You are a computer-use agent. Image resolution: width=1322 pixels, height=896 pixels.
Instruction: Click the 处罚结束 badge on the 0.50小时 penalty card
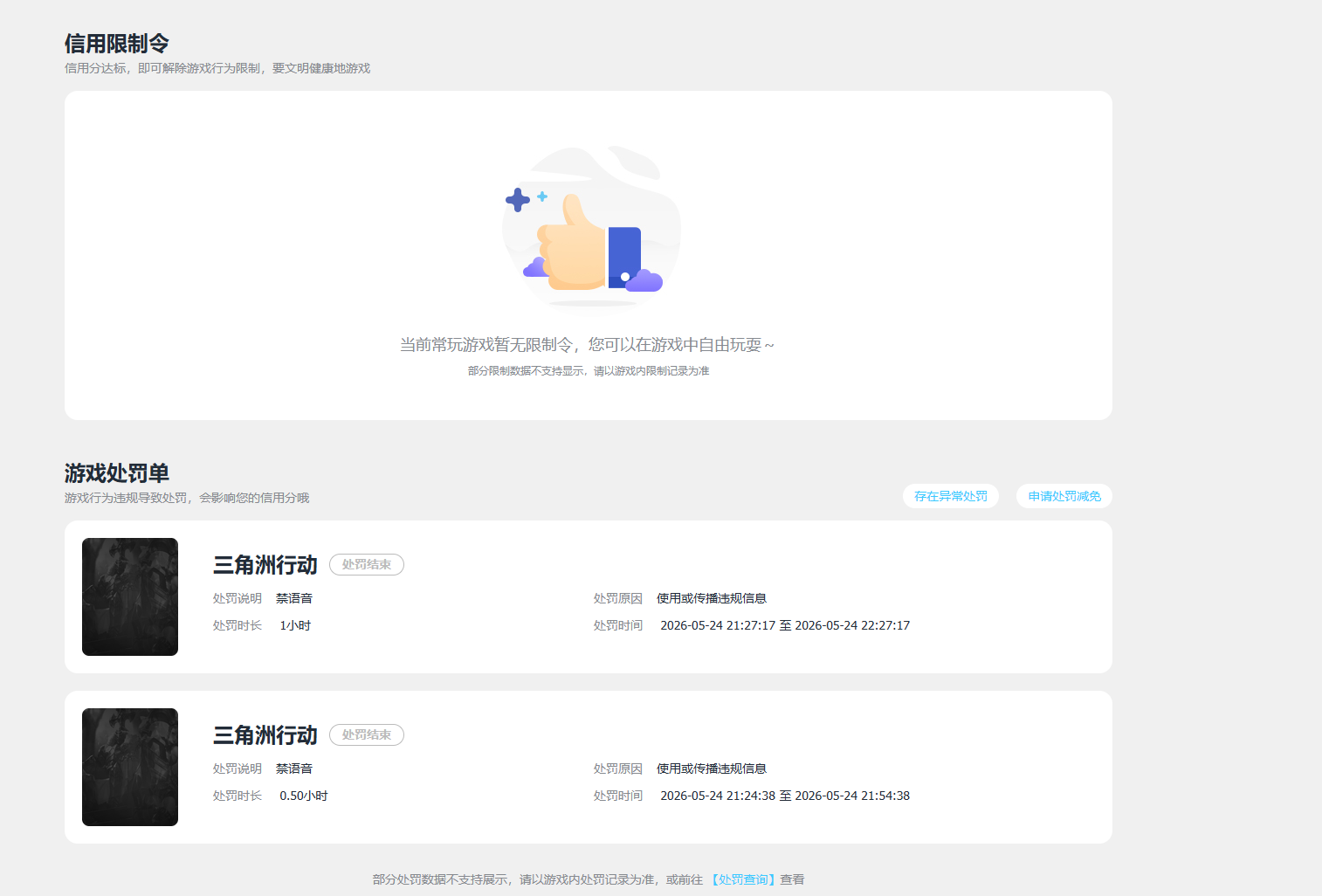pyautogui.click(x=367, y=735)
